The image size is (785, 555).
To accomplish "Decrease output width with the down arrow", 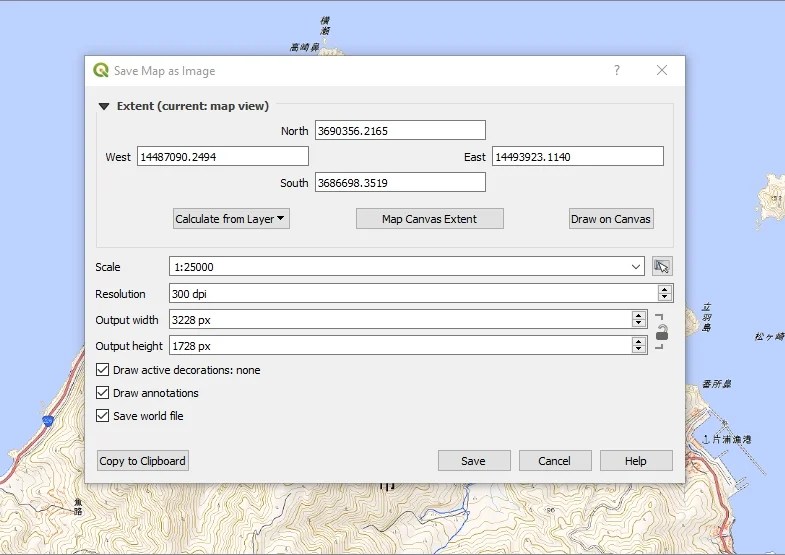I will pyautogui.click(x=638, y=323).
